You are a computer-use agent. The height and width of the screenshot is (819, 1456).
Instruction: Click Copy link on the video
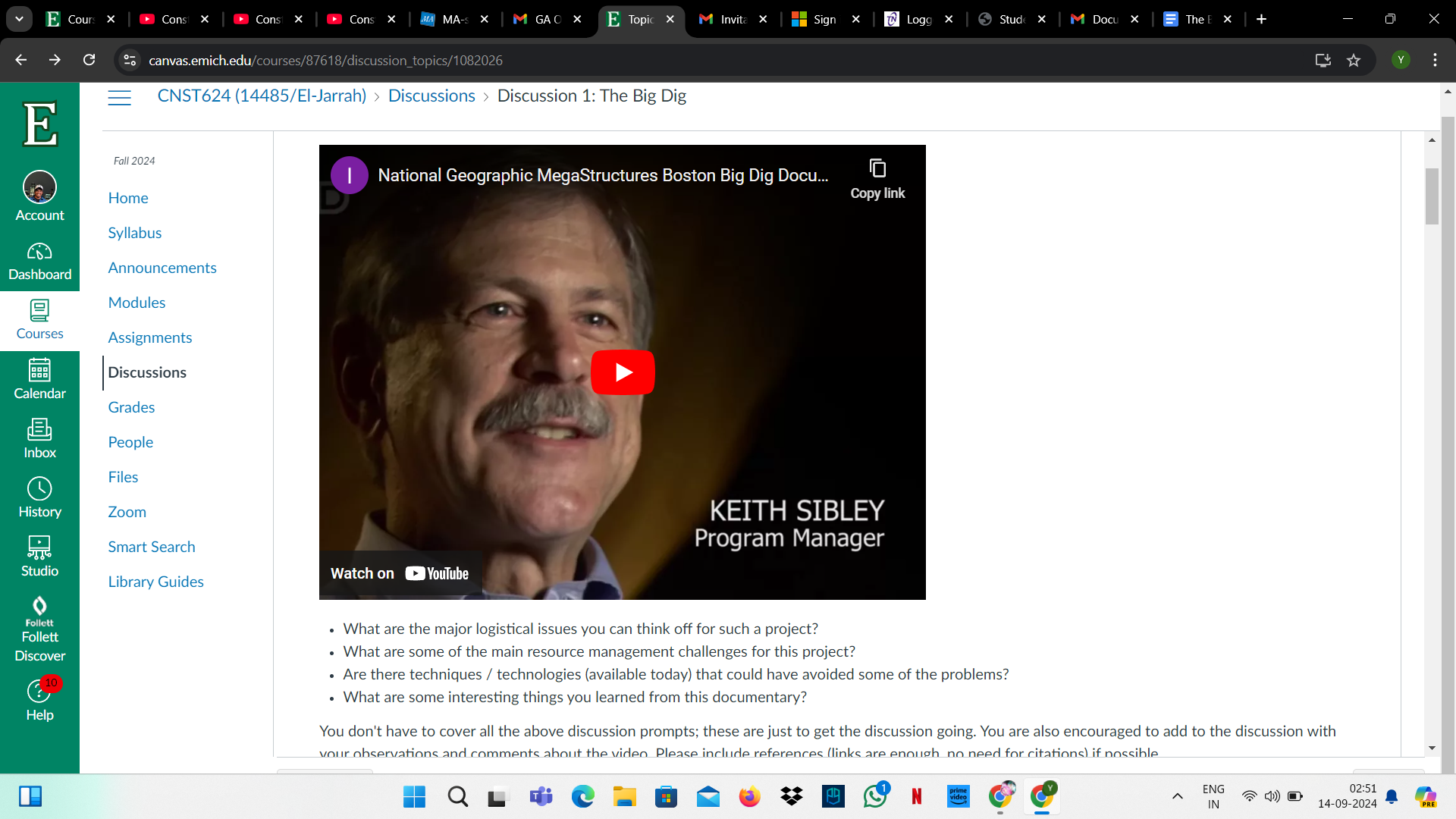tap(877, 179)
